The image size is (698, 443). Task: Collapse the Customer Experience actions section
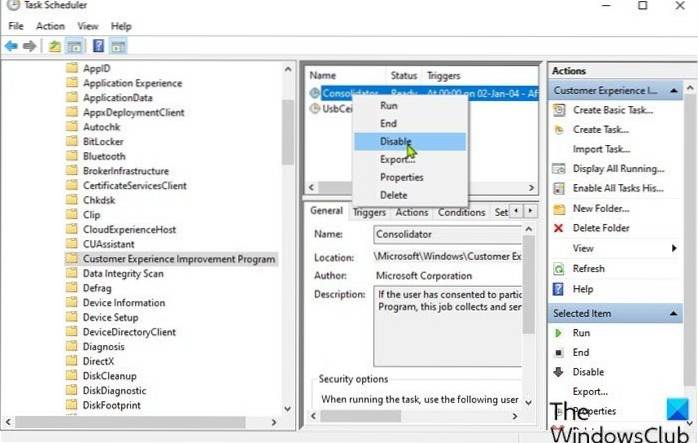[x=674, y=91]
